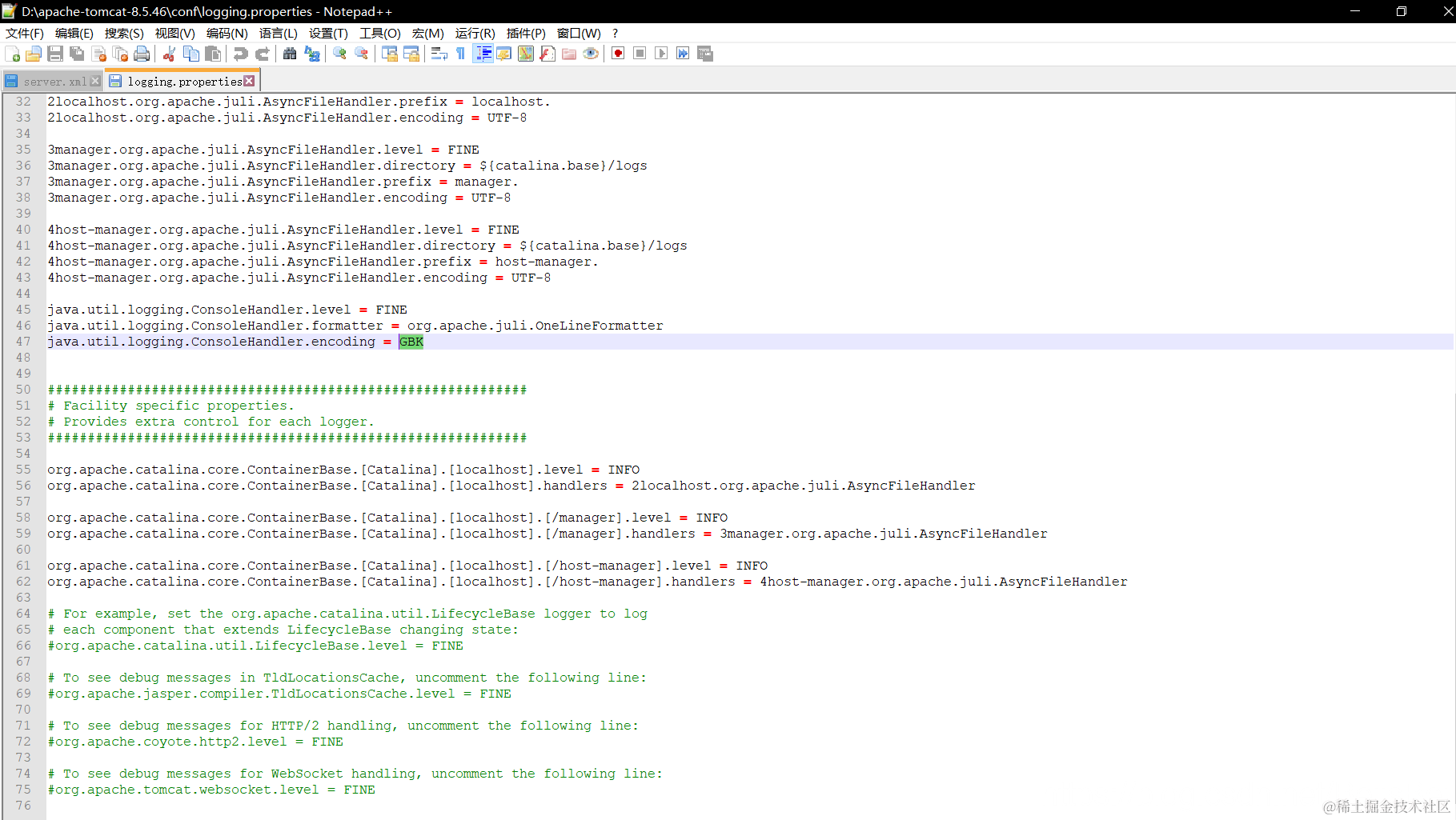Stop macro recording
Image resolution: width=1456 pixels, height=820 pixels.
(640, 54)
